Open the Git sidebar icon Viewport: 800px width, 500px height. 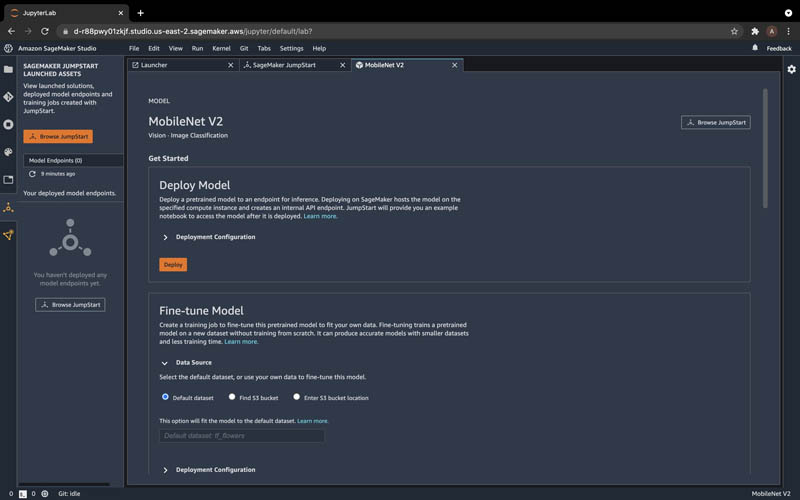8,97
